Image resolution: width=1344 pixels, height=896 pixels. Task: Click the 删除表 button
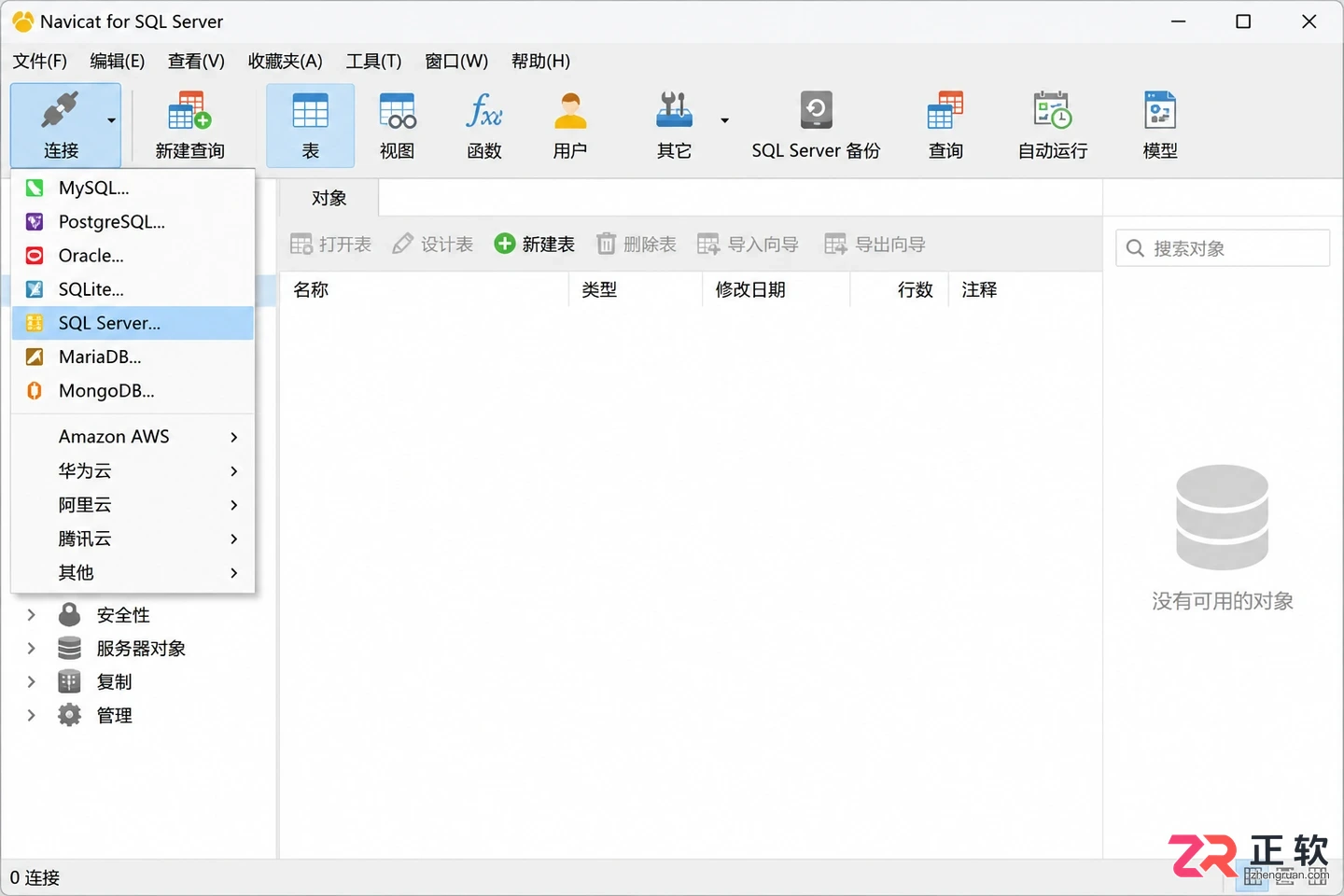pyautogui.click(x=637, y=245)
